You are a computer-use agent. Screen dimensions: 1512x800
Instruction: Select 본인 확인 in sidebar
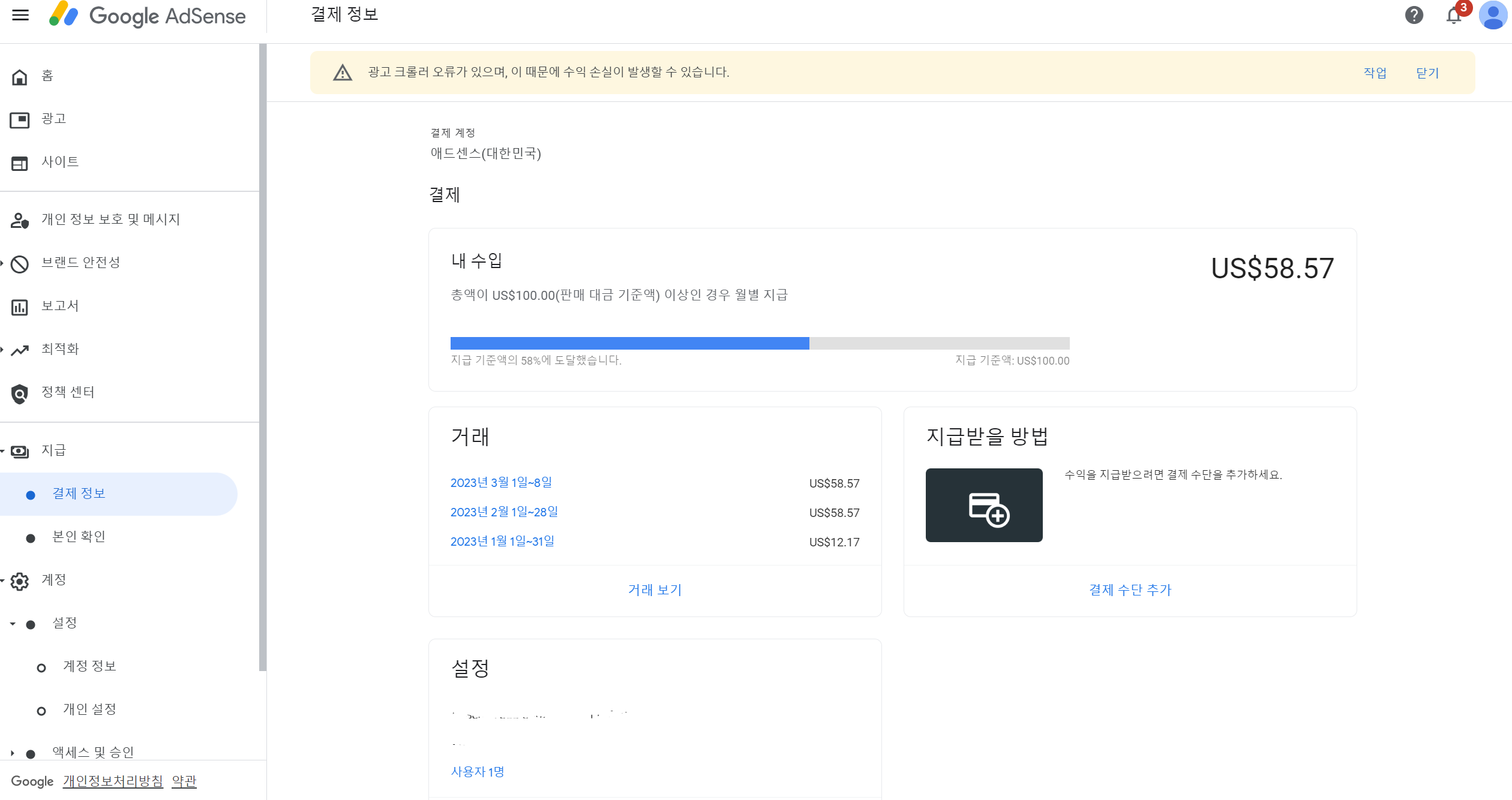[79, 537]
